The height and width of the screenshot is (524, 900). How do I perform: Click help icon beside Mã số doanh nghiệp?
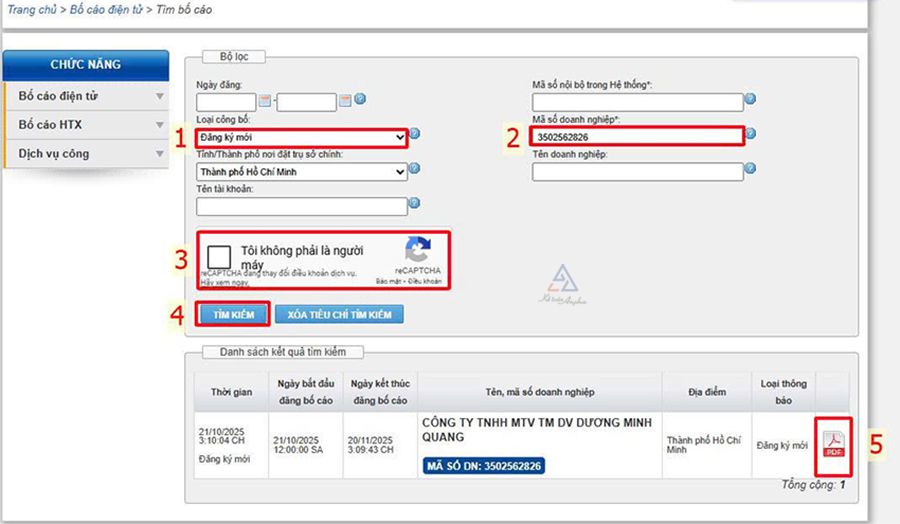pos(750,134)
